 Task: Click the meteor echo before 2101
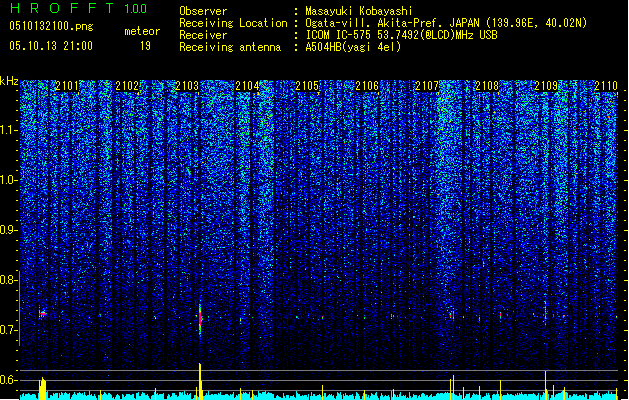coord(42,314)
